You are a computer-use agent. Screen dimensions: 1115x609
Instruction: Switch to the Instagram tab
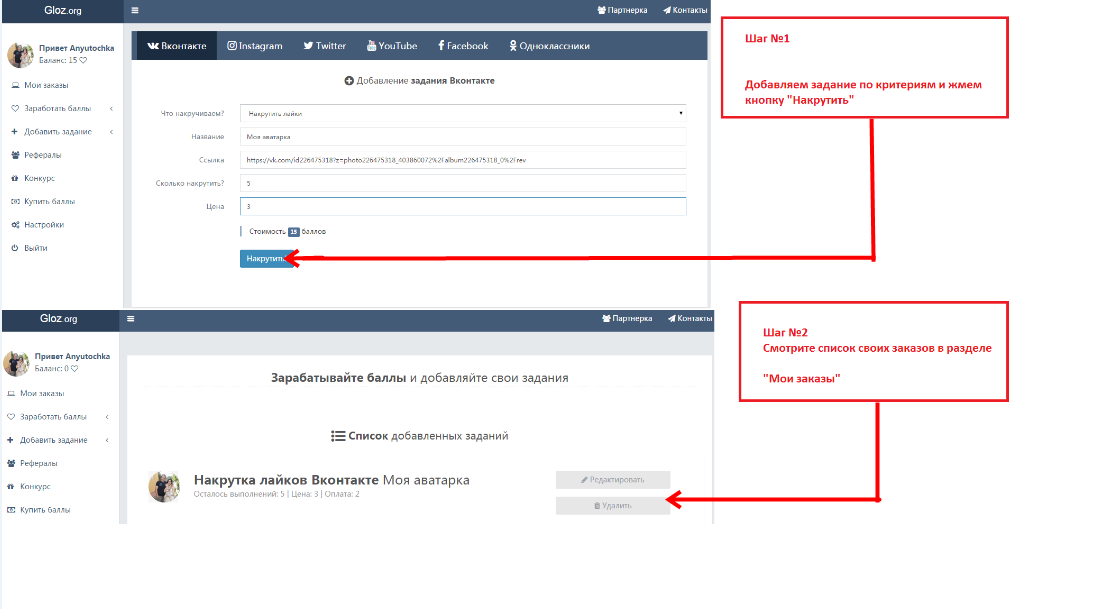[x=255, y=46]
